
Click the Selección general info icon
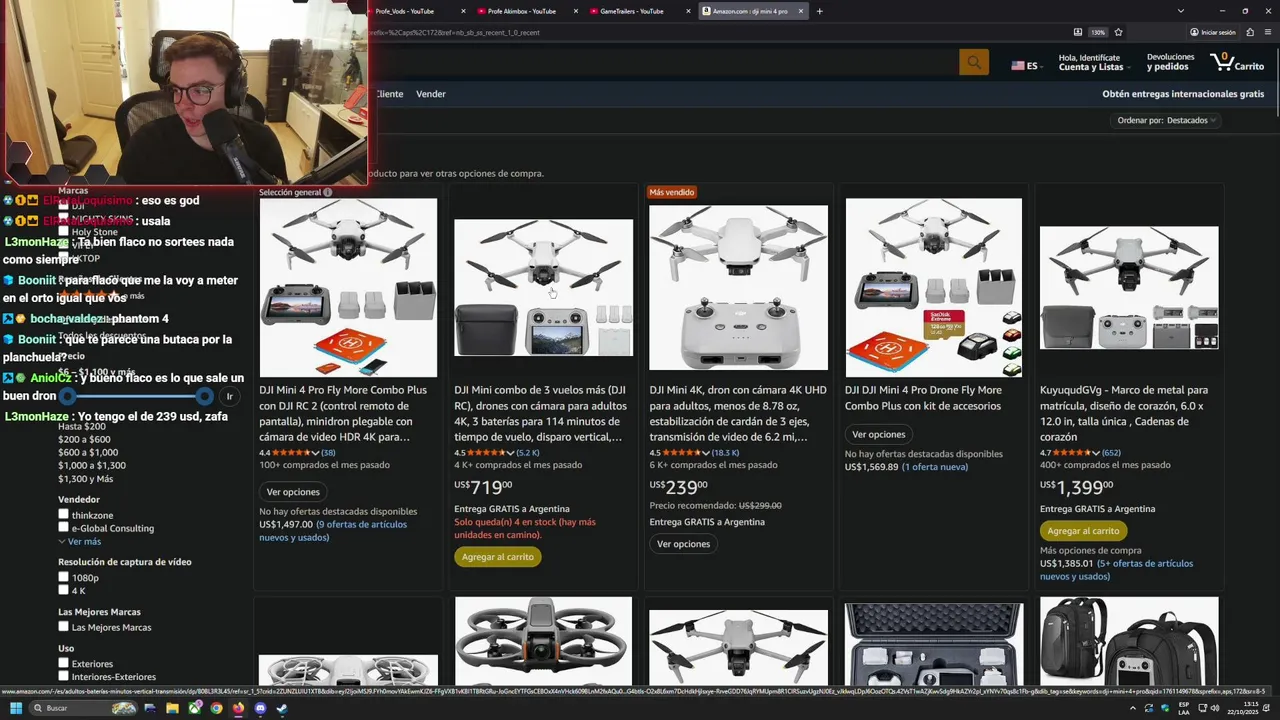pyautogui.click(x=327, y=192)
